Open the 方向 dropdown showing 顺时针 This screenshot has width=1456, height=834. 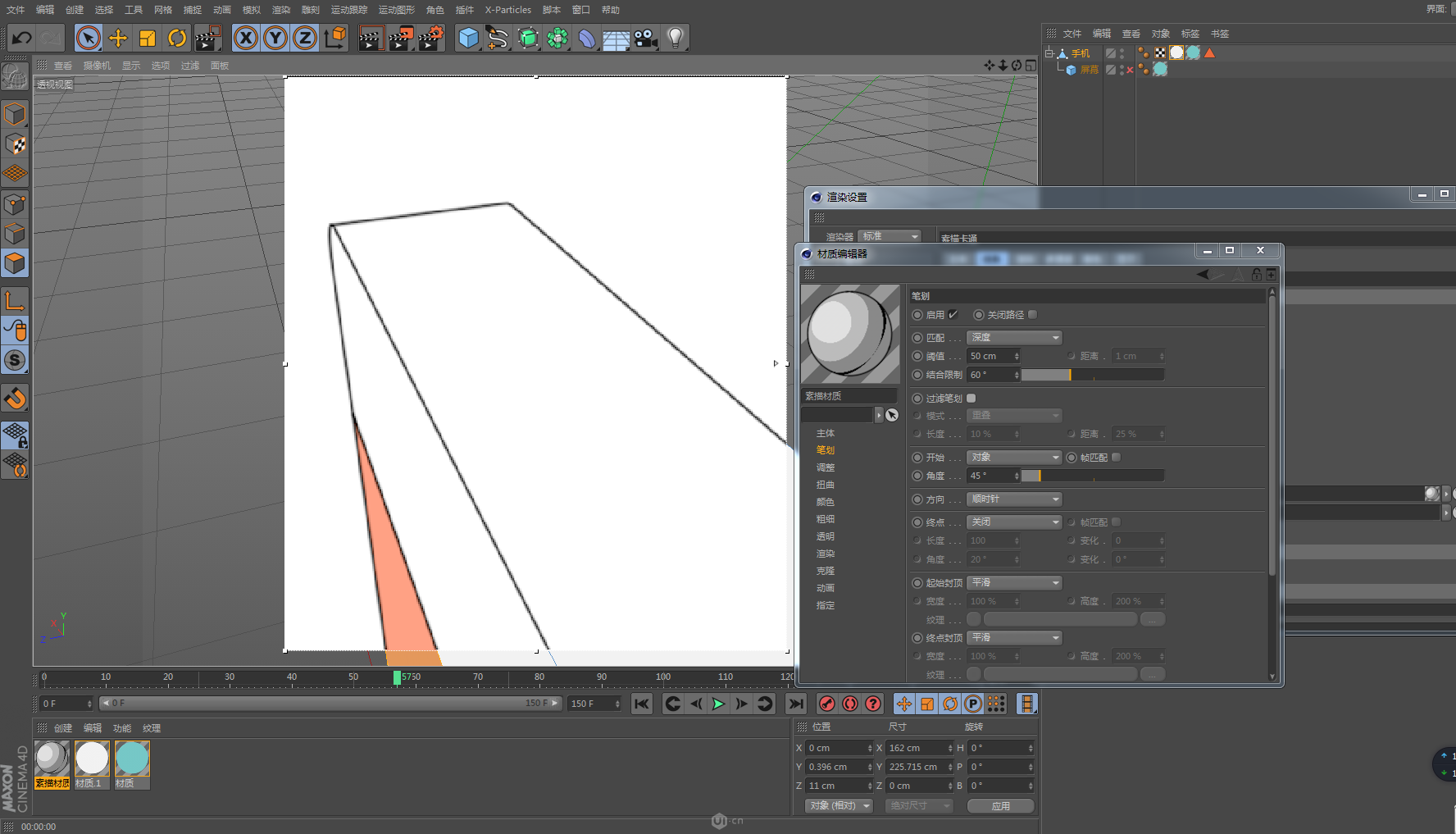pyautogui.click(x=1014, y=499)
